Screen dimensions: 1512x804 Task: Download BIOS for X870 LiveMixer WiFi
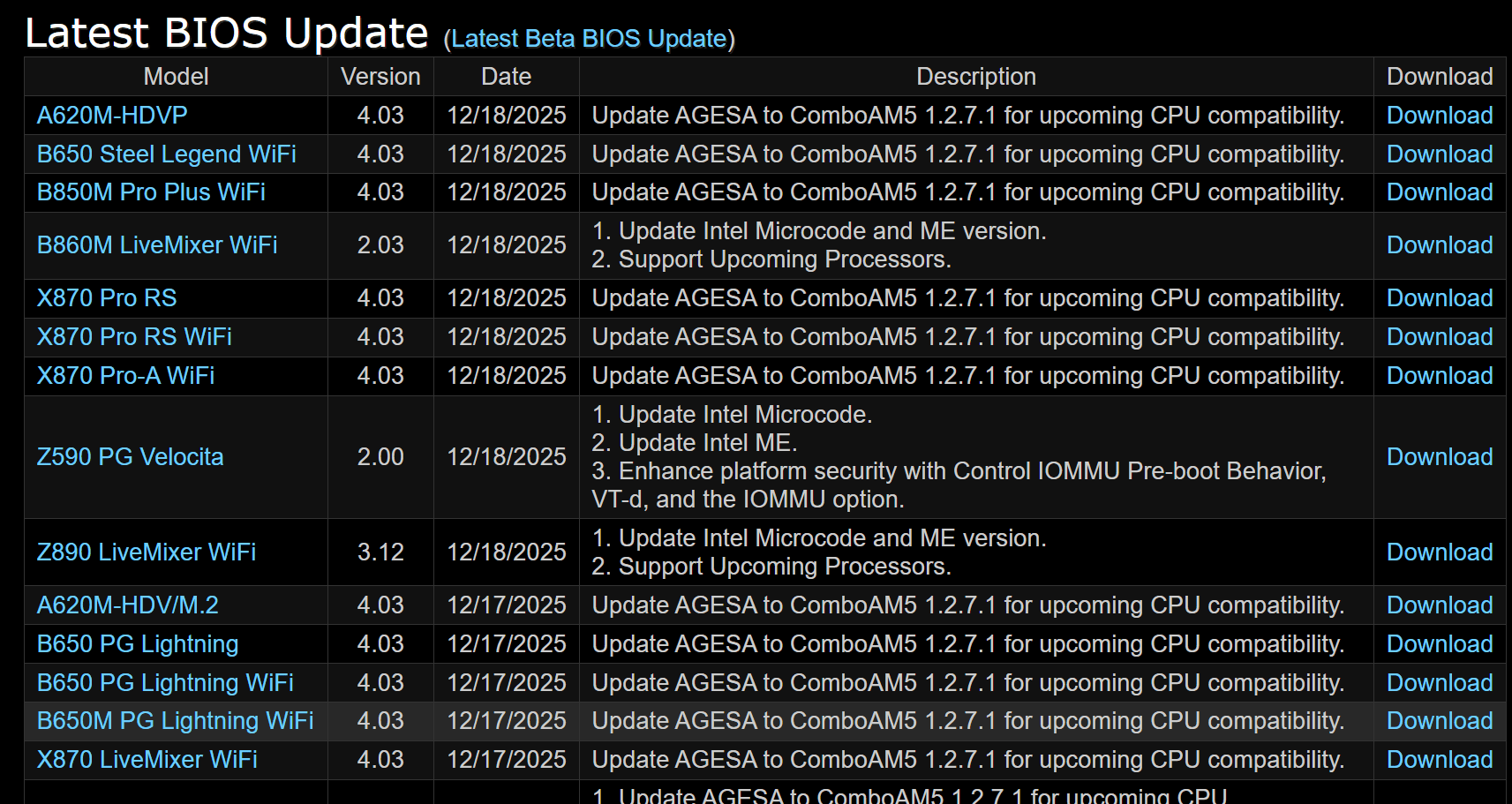coord(1439,760)
